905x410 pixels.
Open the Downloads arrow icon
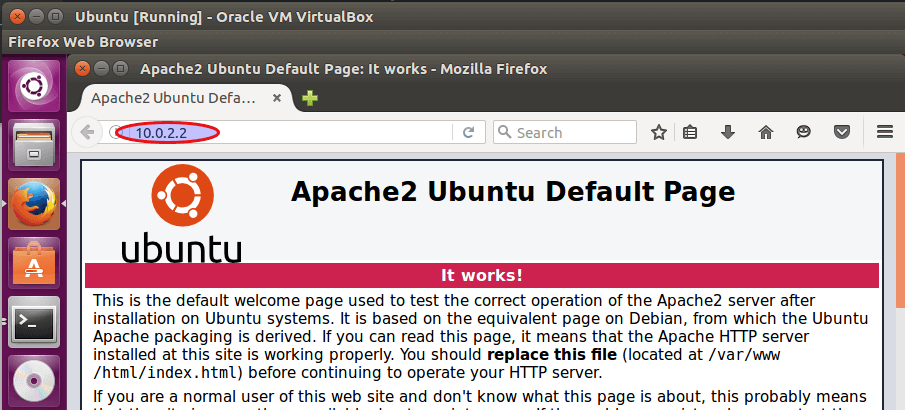pyautogui.click(x=728, y=132)
